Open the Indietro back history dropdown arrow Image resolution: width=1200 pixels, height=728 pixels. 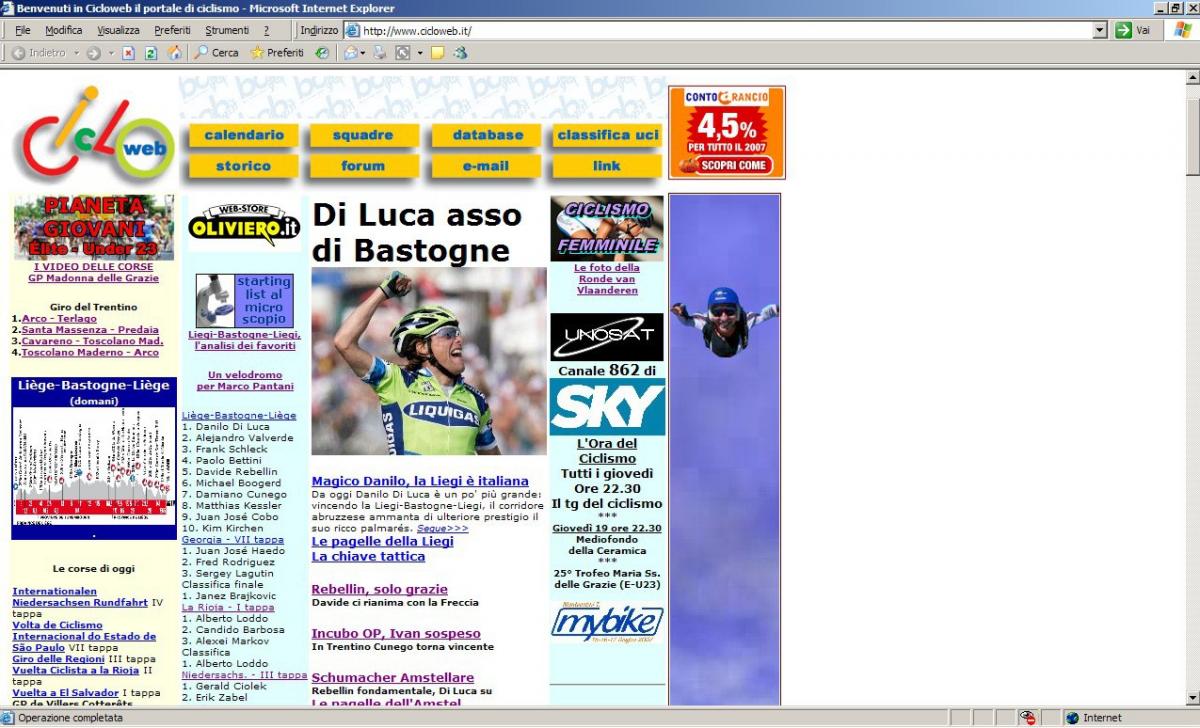coord(76,53)
